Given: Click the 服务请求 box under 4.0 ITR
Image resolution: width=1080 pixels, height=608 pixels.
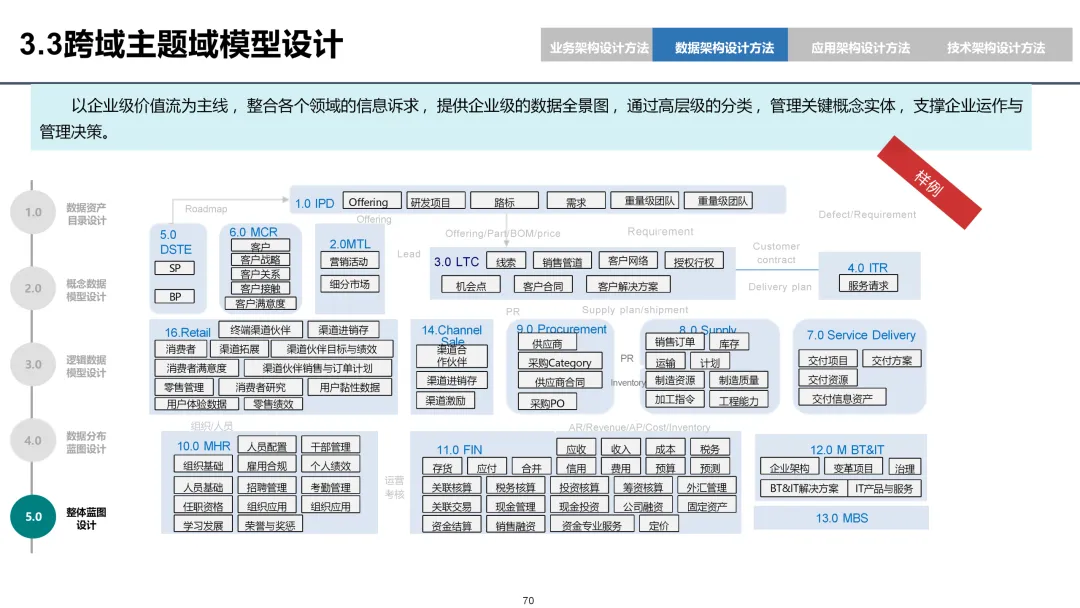Looking at the screenshot, I should [868, 284].
